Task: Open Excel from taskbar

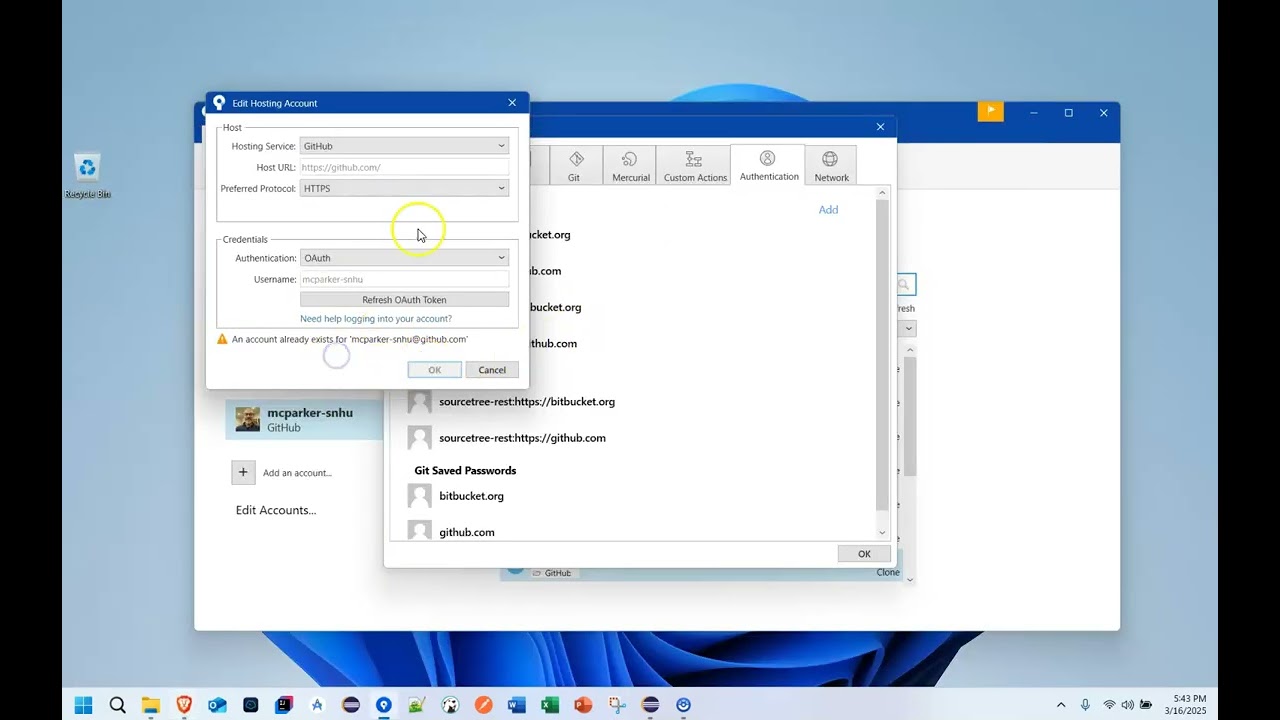Action: pyautogui.click(x=550, y=705)
